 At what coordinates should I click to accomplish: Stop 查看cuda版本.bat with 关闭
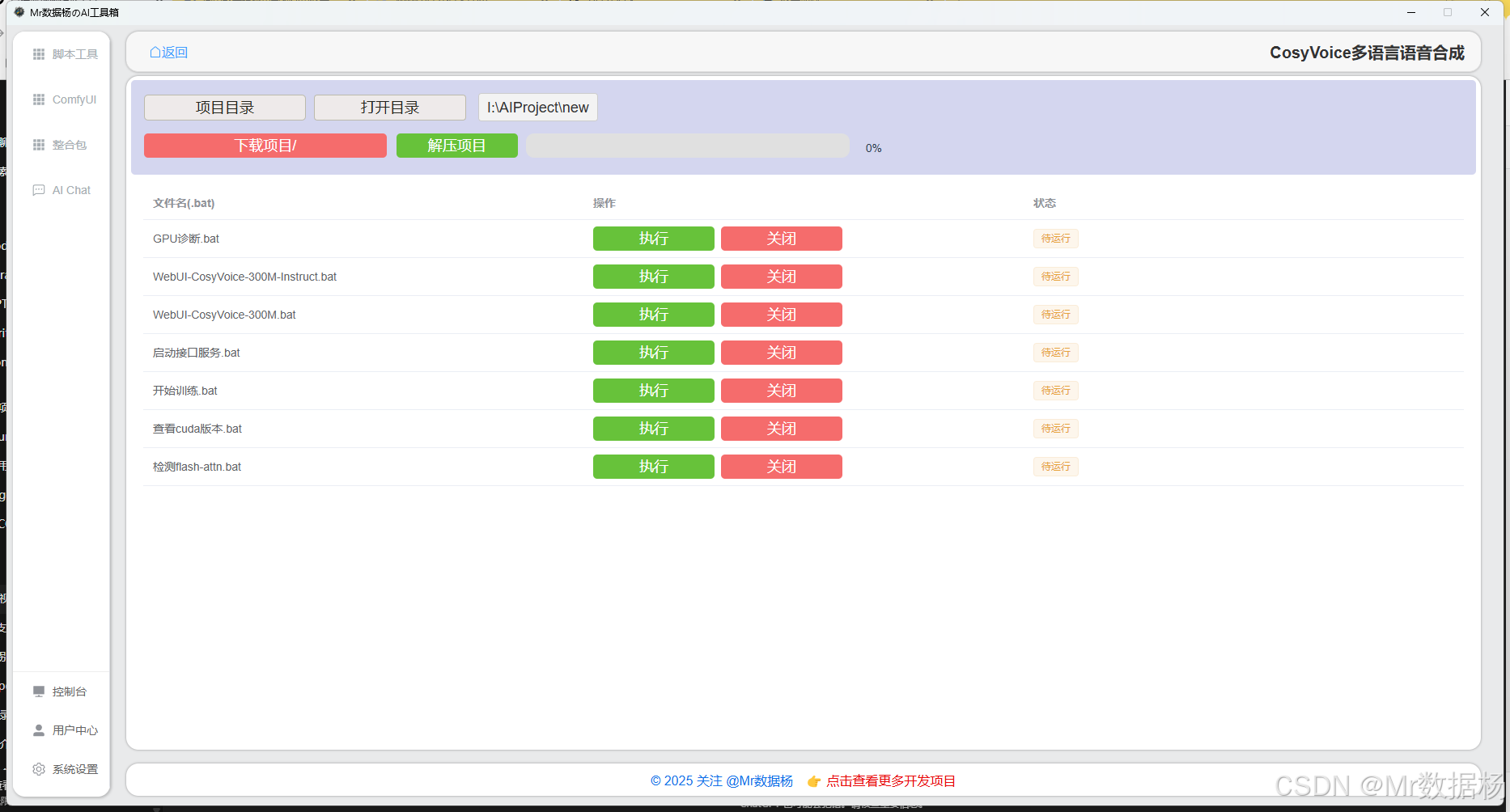782,429
